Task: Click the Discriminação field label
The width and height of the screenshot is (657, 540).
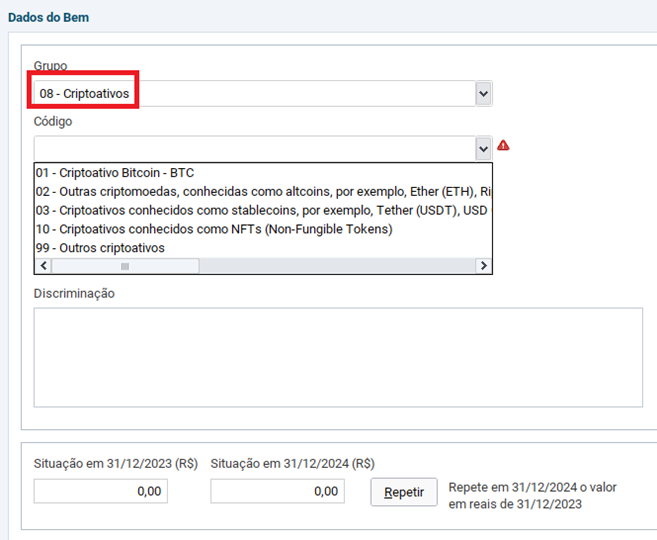Action: point(74,294)
